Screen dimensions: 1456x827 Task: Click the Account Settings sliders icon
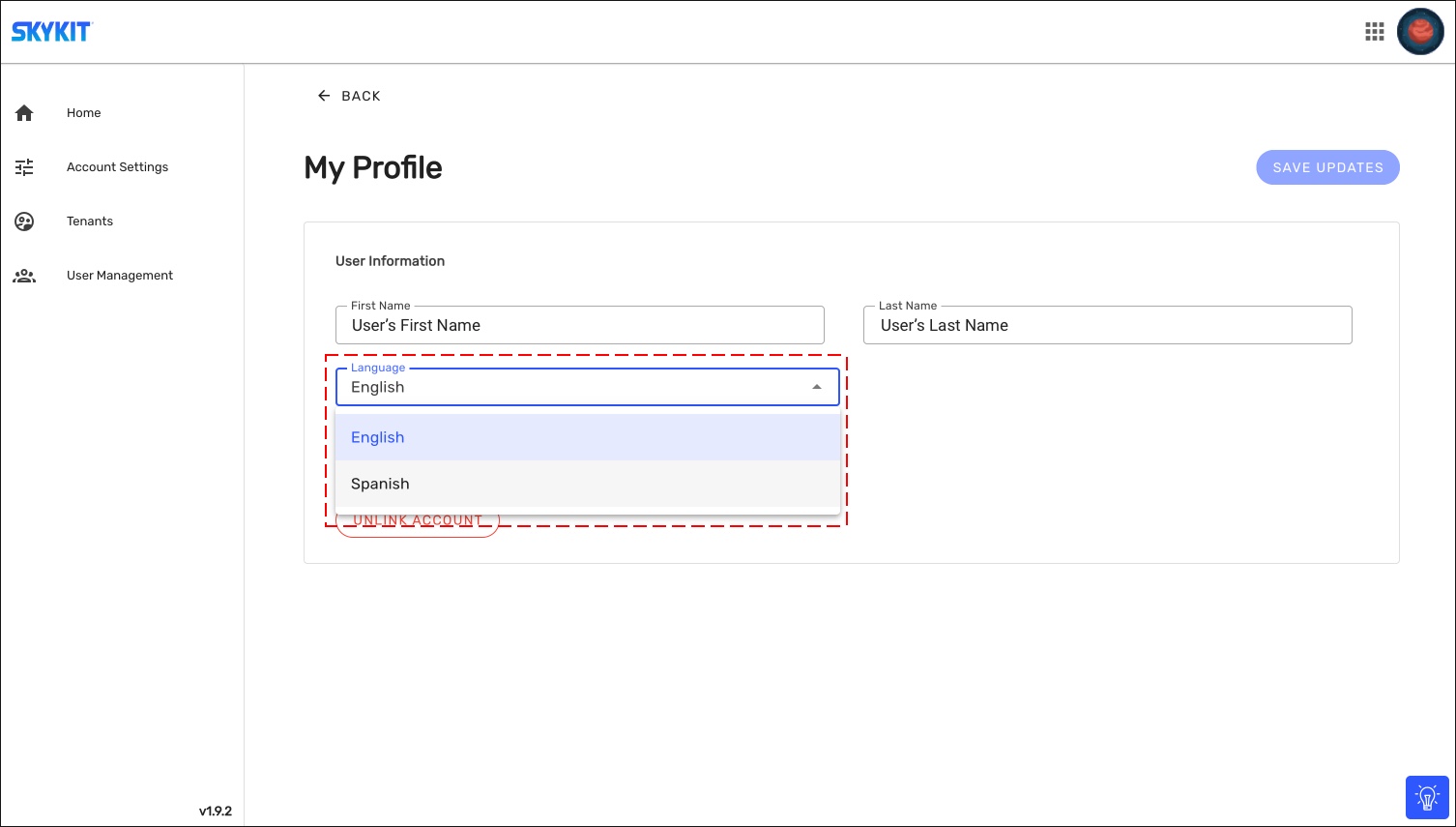[x=24, y=167]
